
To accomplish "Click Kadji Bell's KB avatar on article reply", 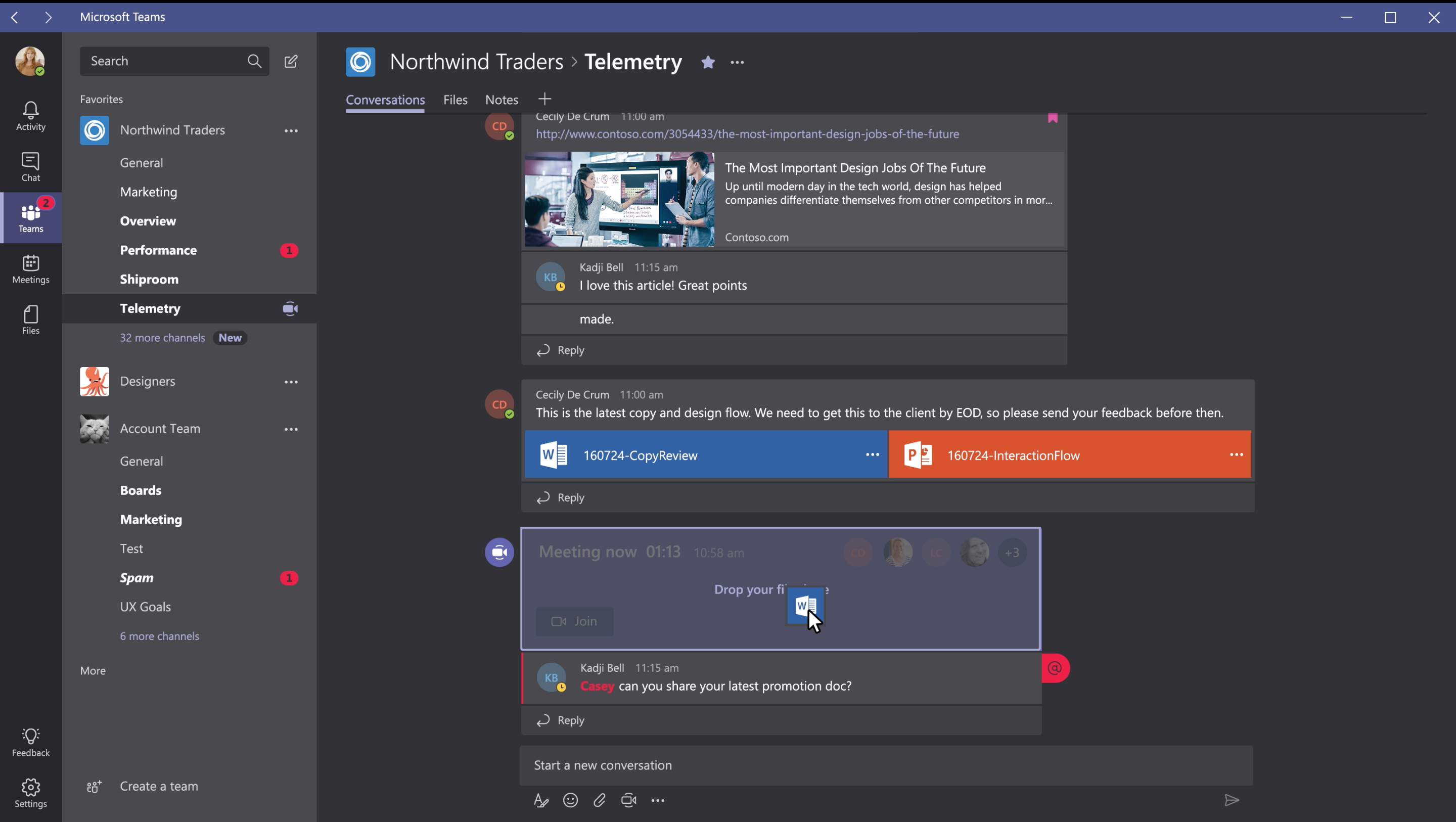I will (551, 277).
